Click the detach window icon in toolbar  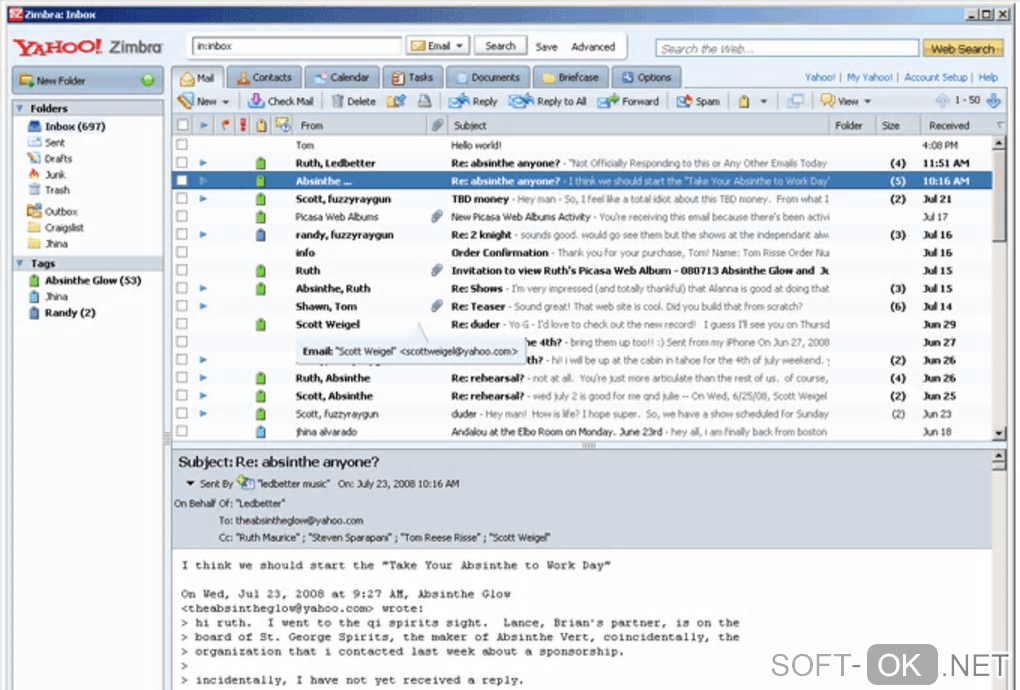tap(795, 101)
